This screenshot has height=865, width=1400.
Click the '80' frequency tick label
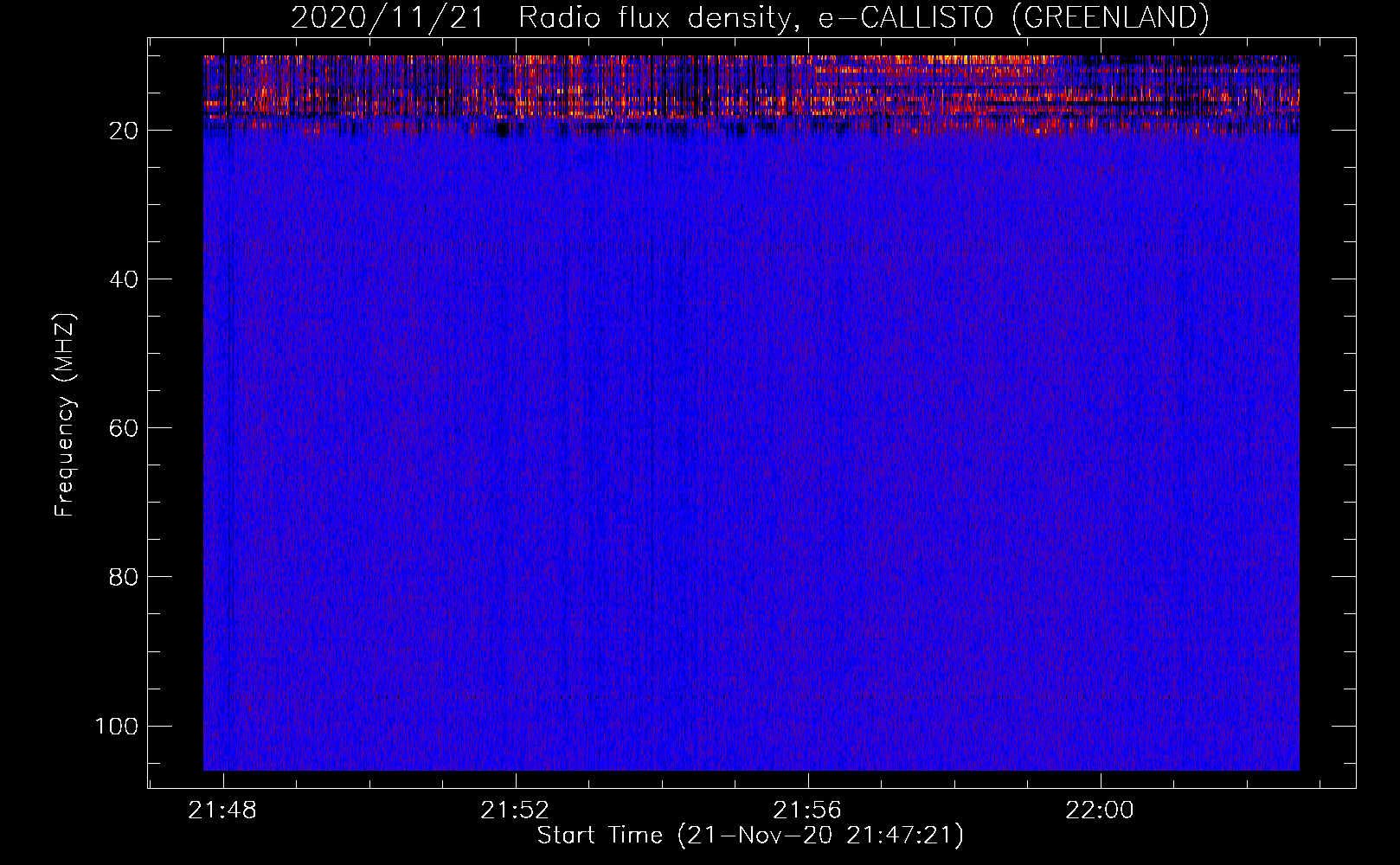click(124, 577)
